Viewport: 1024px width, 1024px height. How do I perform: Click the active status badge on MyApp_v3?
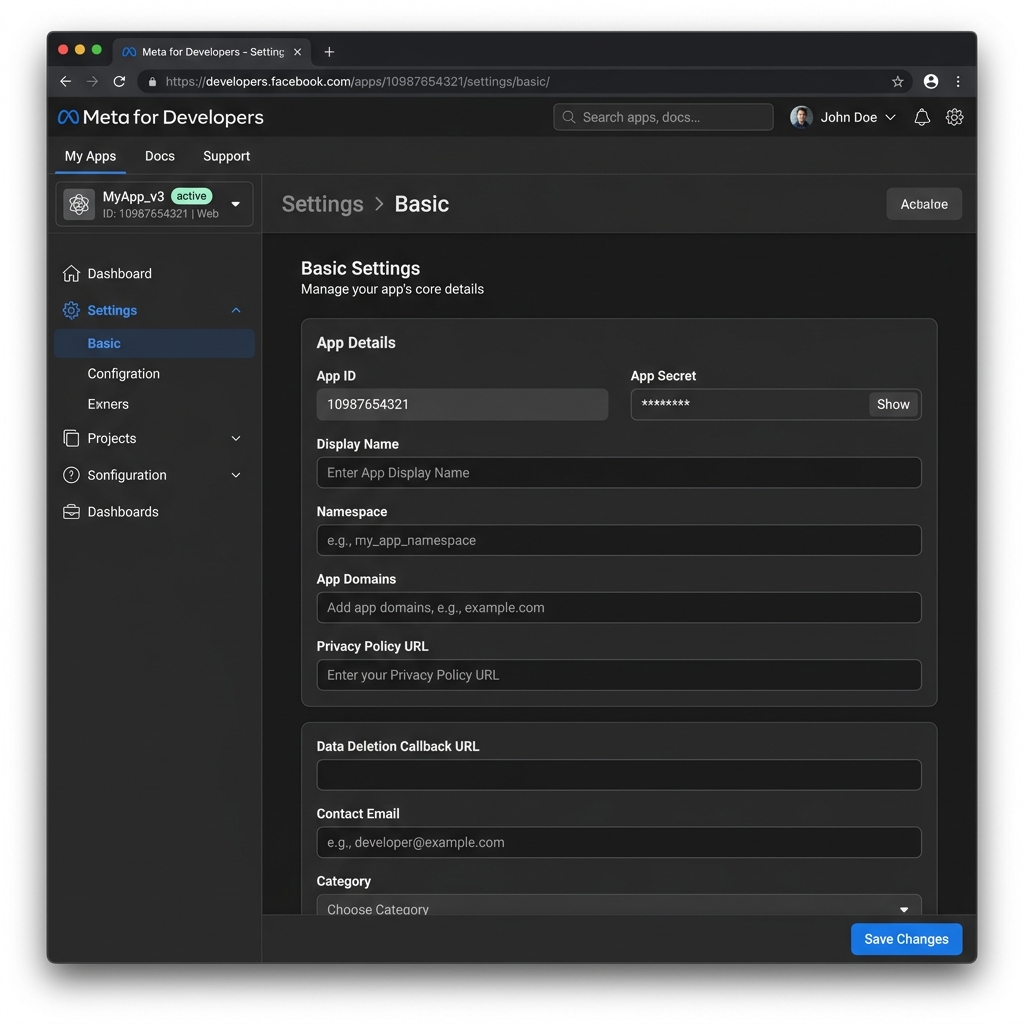190,196
